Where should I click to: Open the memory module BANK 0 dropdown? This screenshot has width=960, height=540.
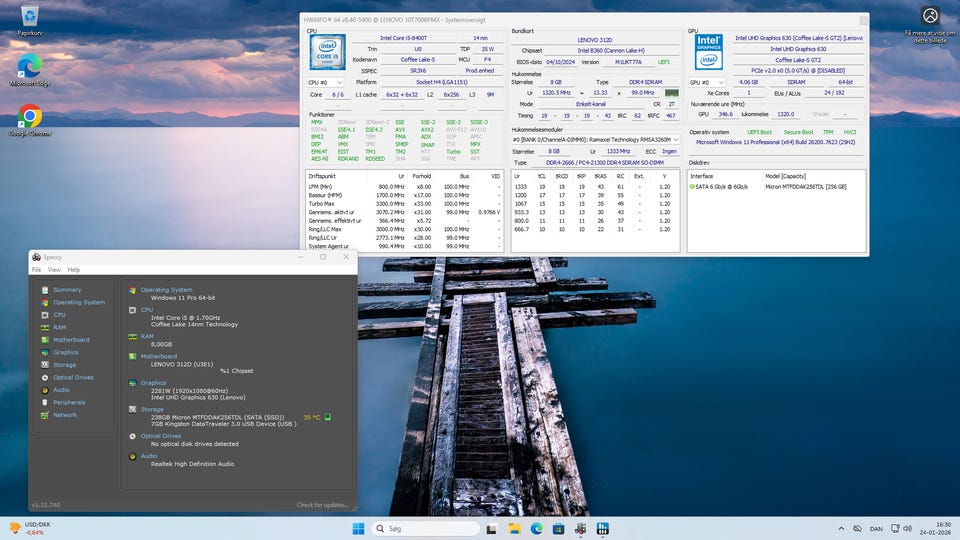pyautogui.click(x=595, y=139)
